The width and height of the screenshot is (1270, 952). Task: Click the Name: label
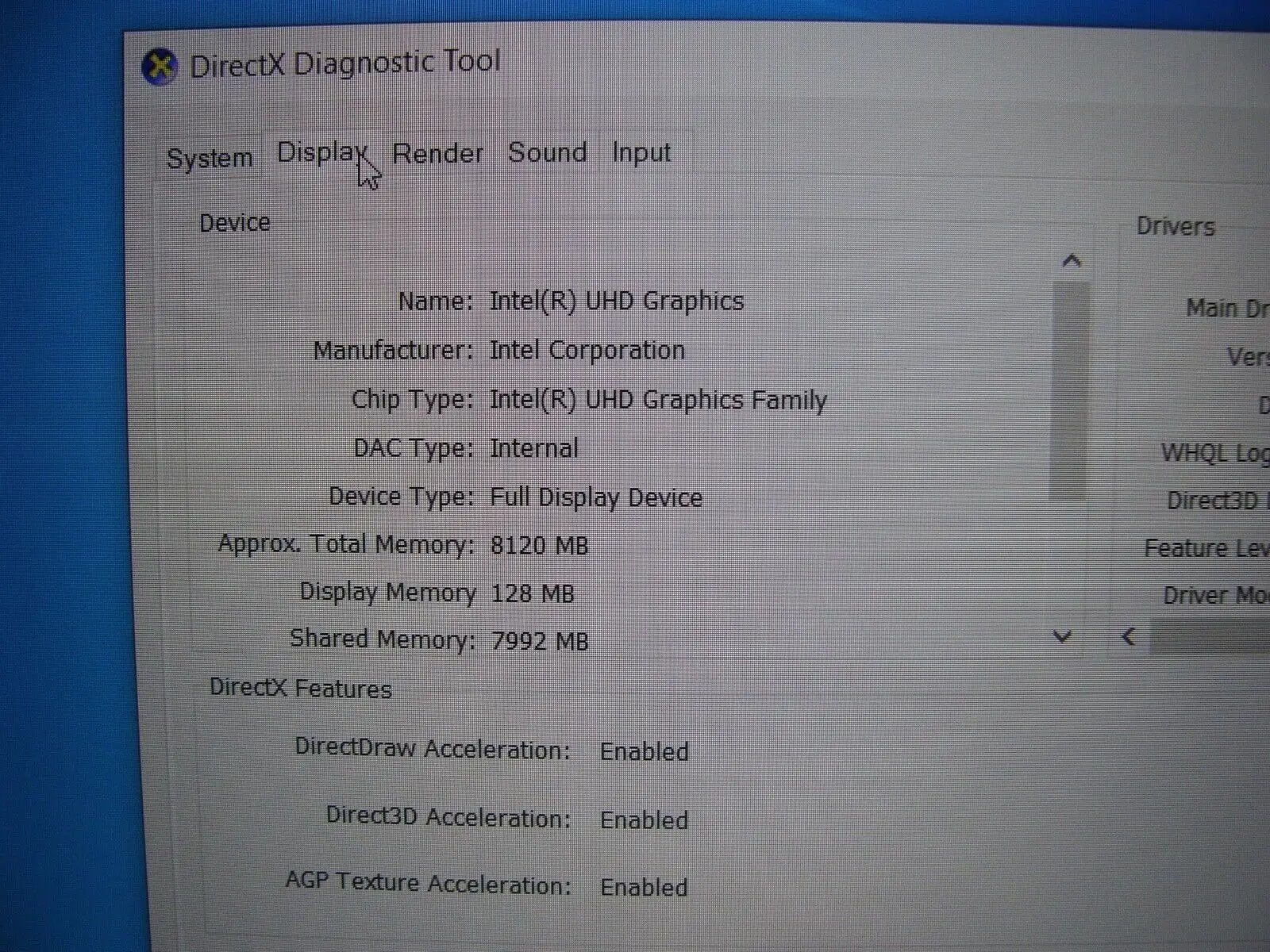pyautogui.click(x=436, y=301)
